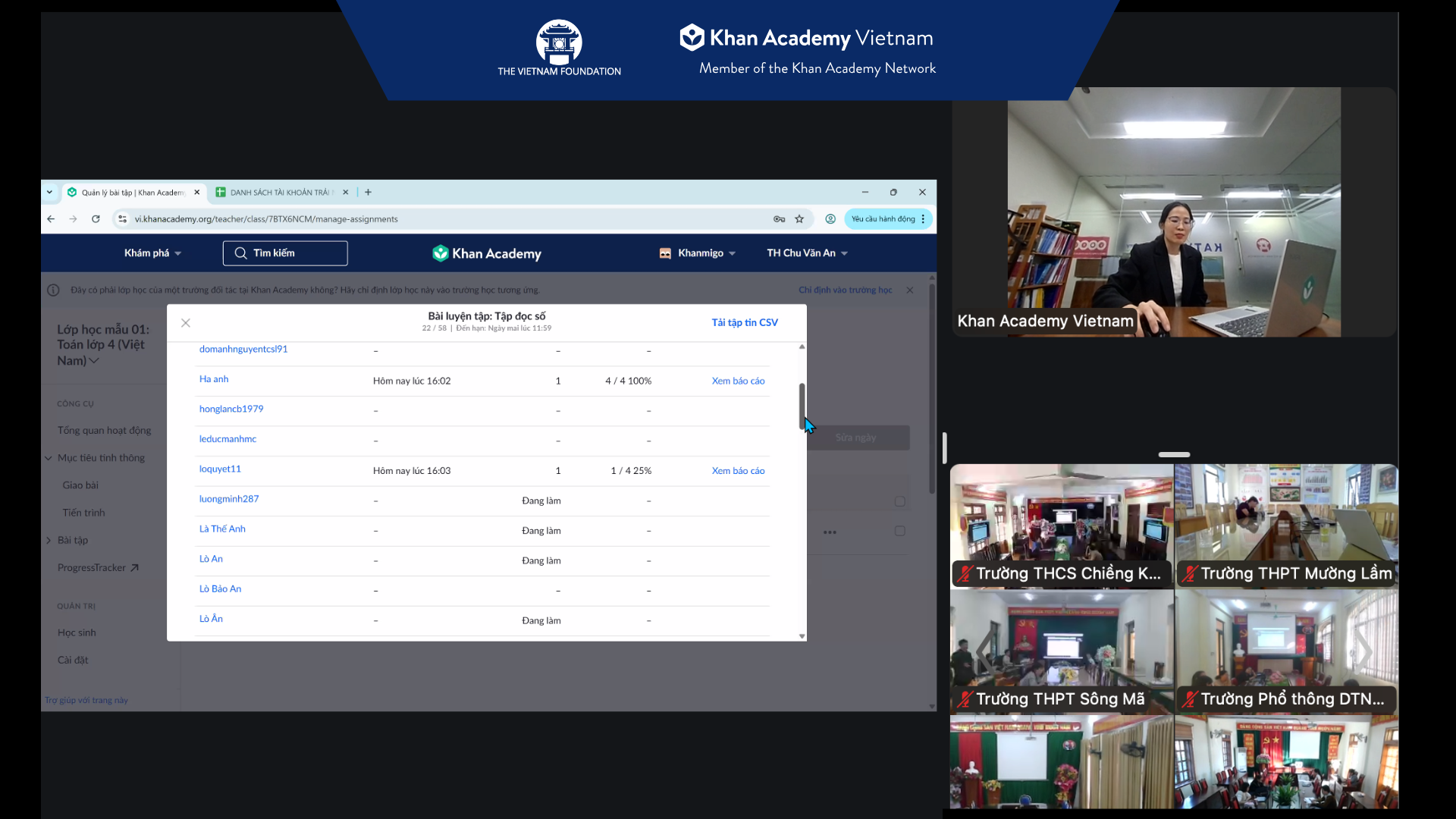Switch to DANH SÁCH TÀI KHOẢN tab
The image size is (1456, 819).
(279, 193)
